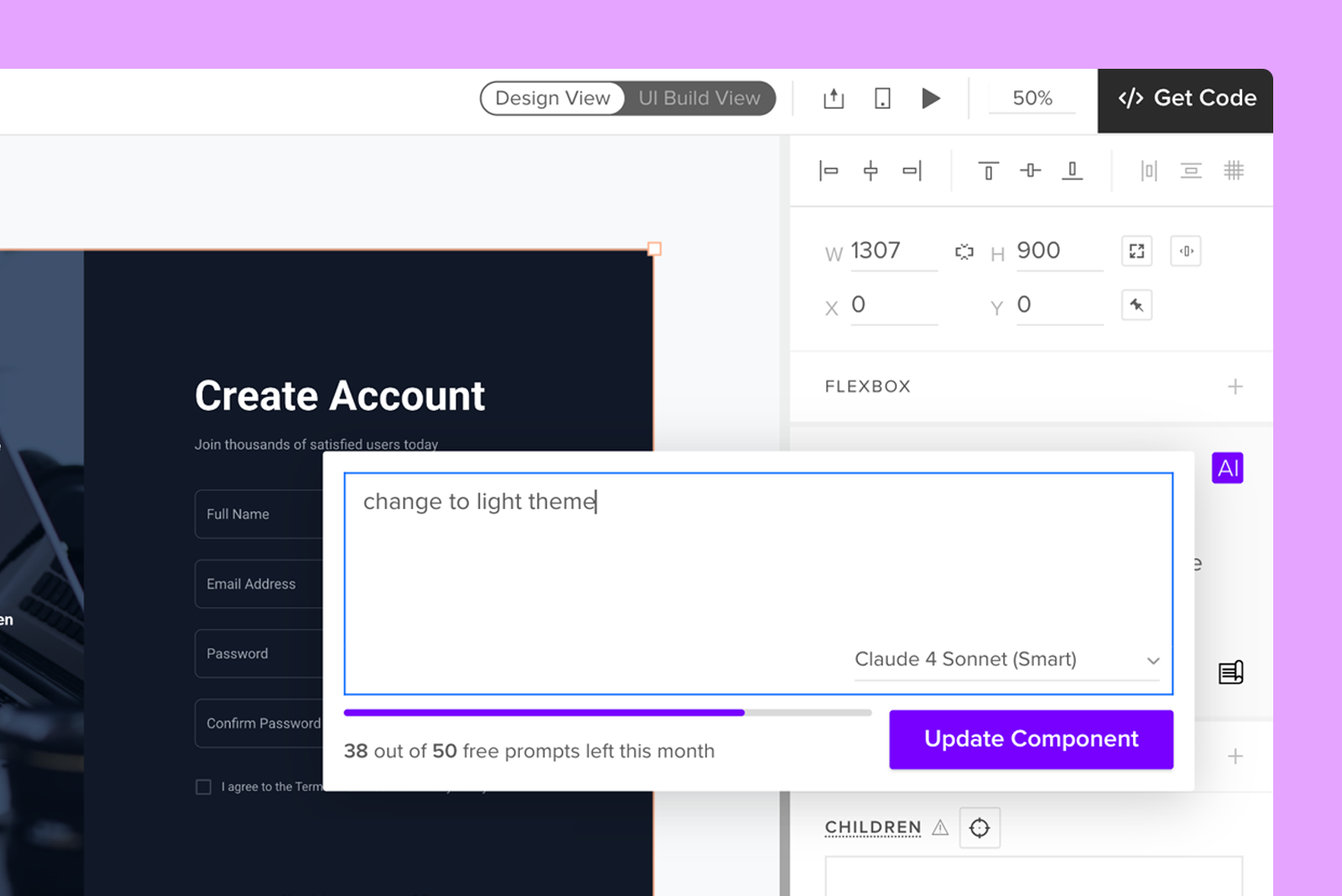
Task: Click the zoom level field showing 50%
Action: click(1032, 98)
